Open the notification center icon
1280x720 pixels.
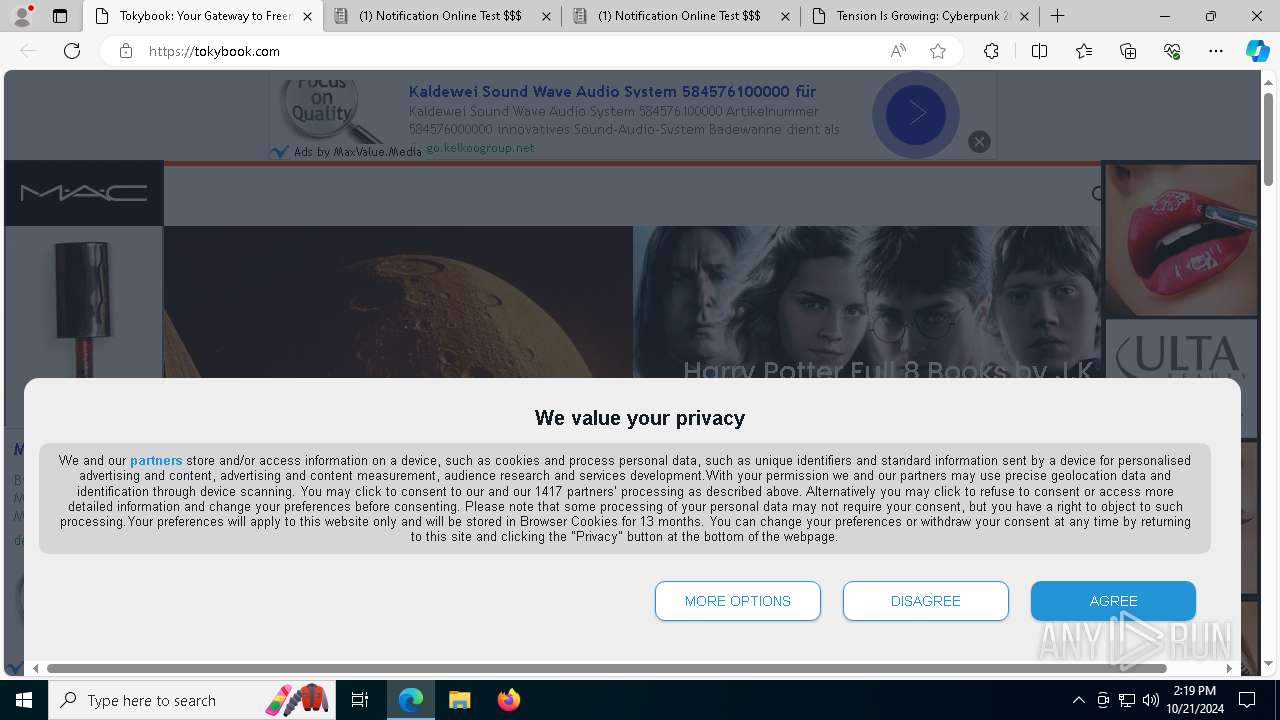[1247, 700]
